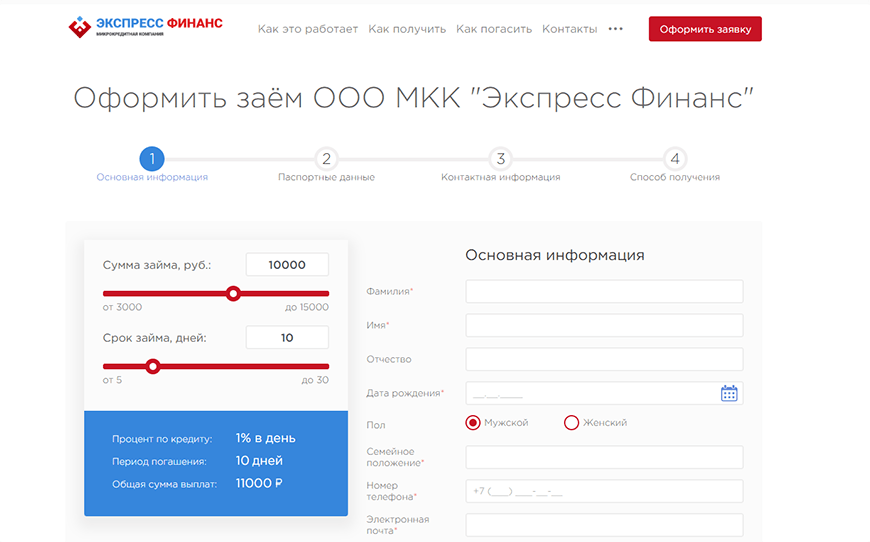870x542 pixels.
Task: Open the Контакты page link
Action: pos(569,29)
